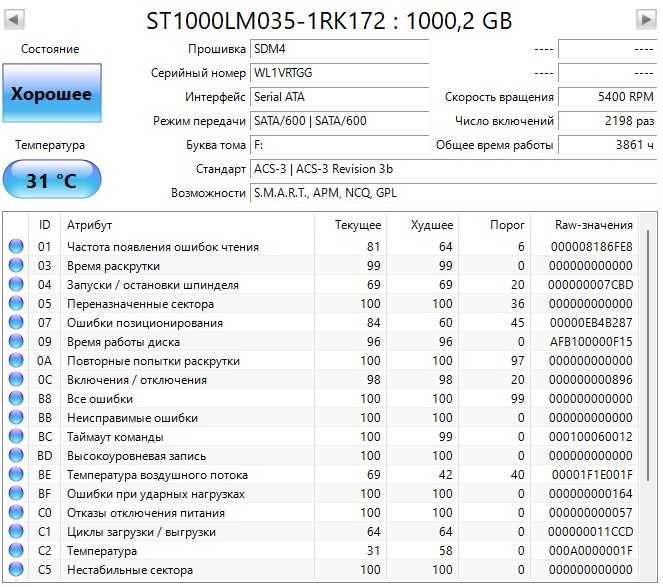The width and height of the screenshot is (663, 587).
Task: Click the status icon for row C1
Action: [x=16, y=532]
